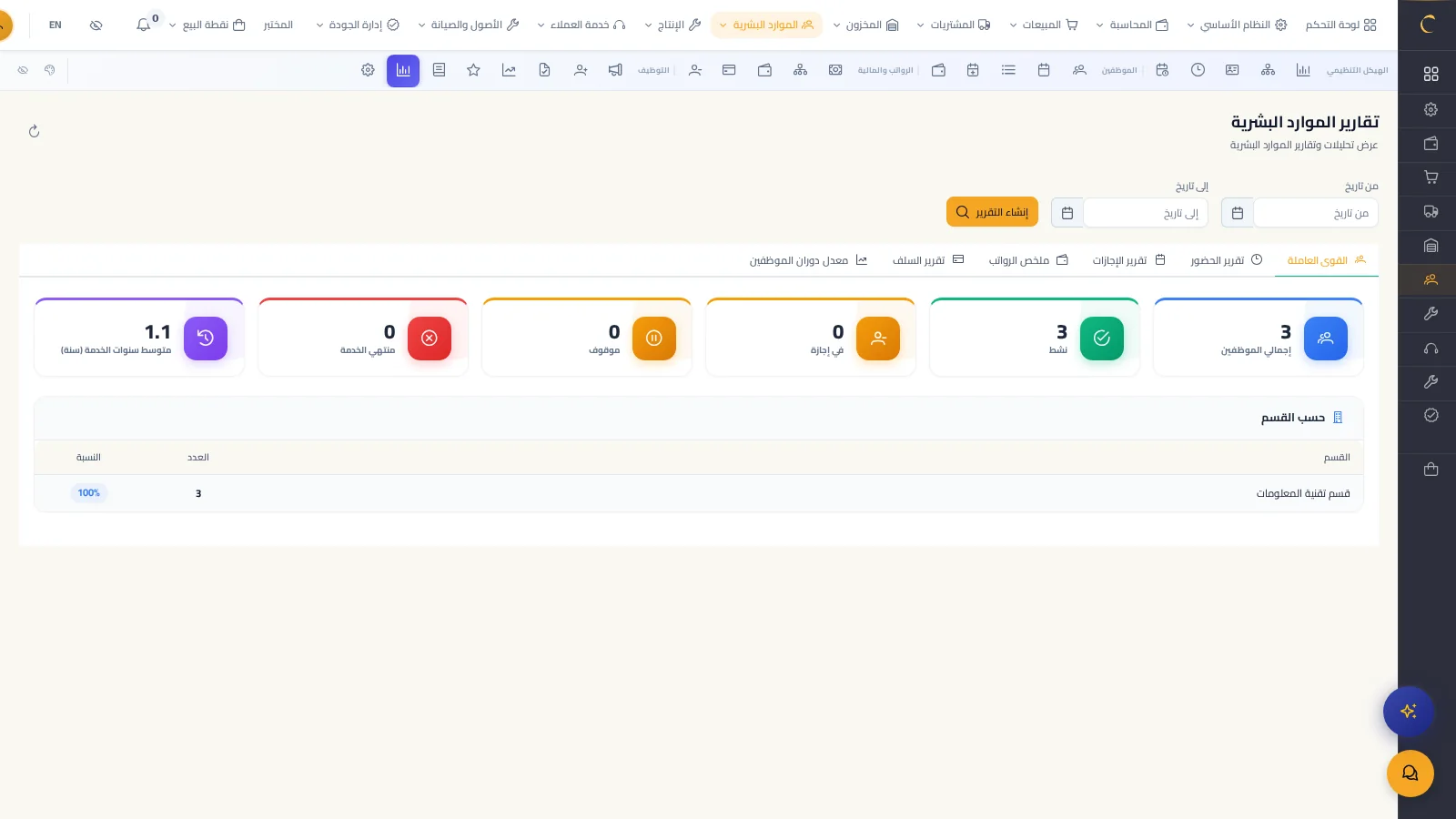Open the notifications bell
This screenshot has height=819, width=1456.
click(144, 25)
